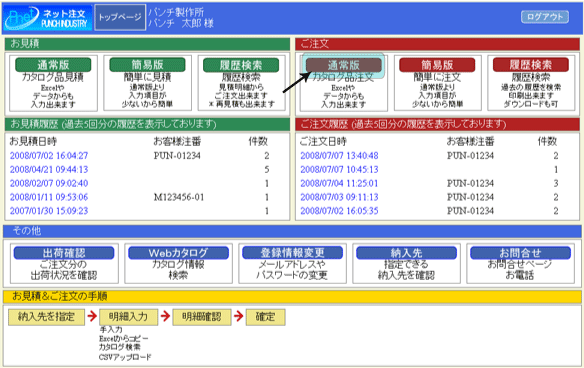Click the ログアウト button
The width and height of the screenshot is (584, 368).
545,17
